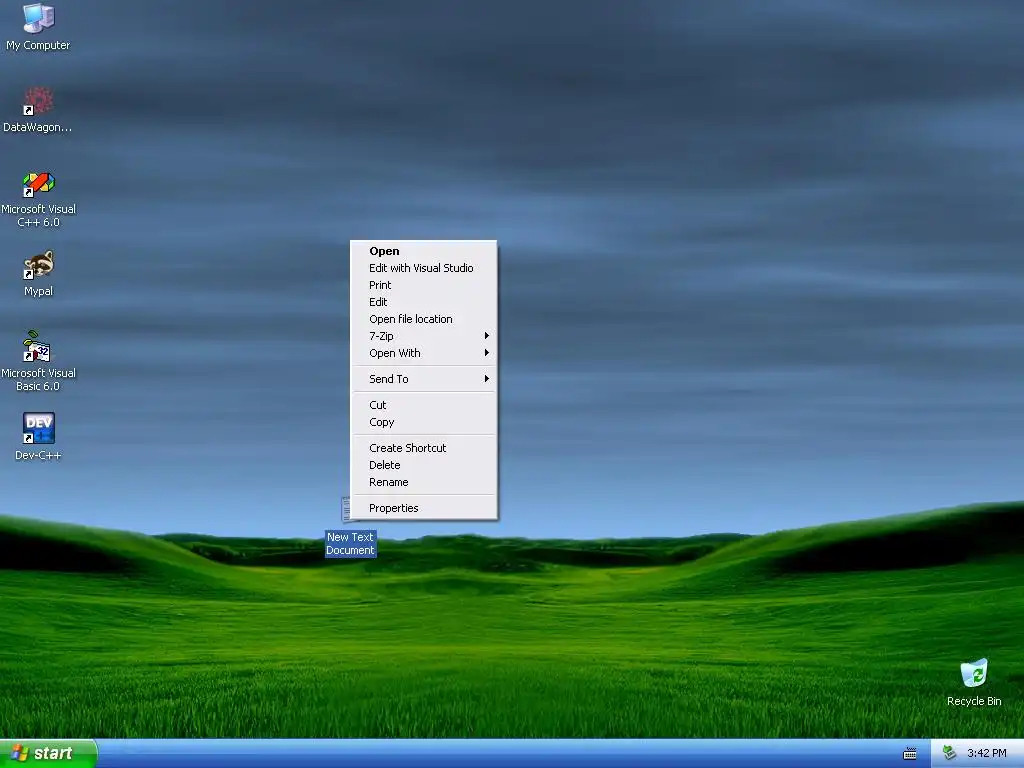This screenshot has width=1024, height=768.
Task: Choose Open in the context menu
Action: click(x=424, y=251)
